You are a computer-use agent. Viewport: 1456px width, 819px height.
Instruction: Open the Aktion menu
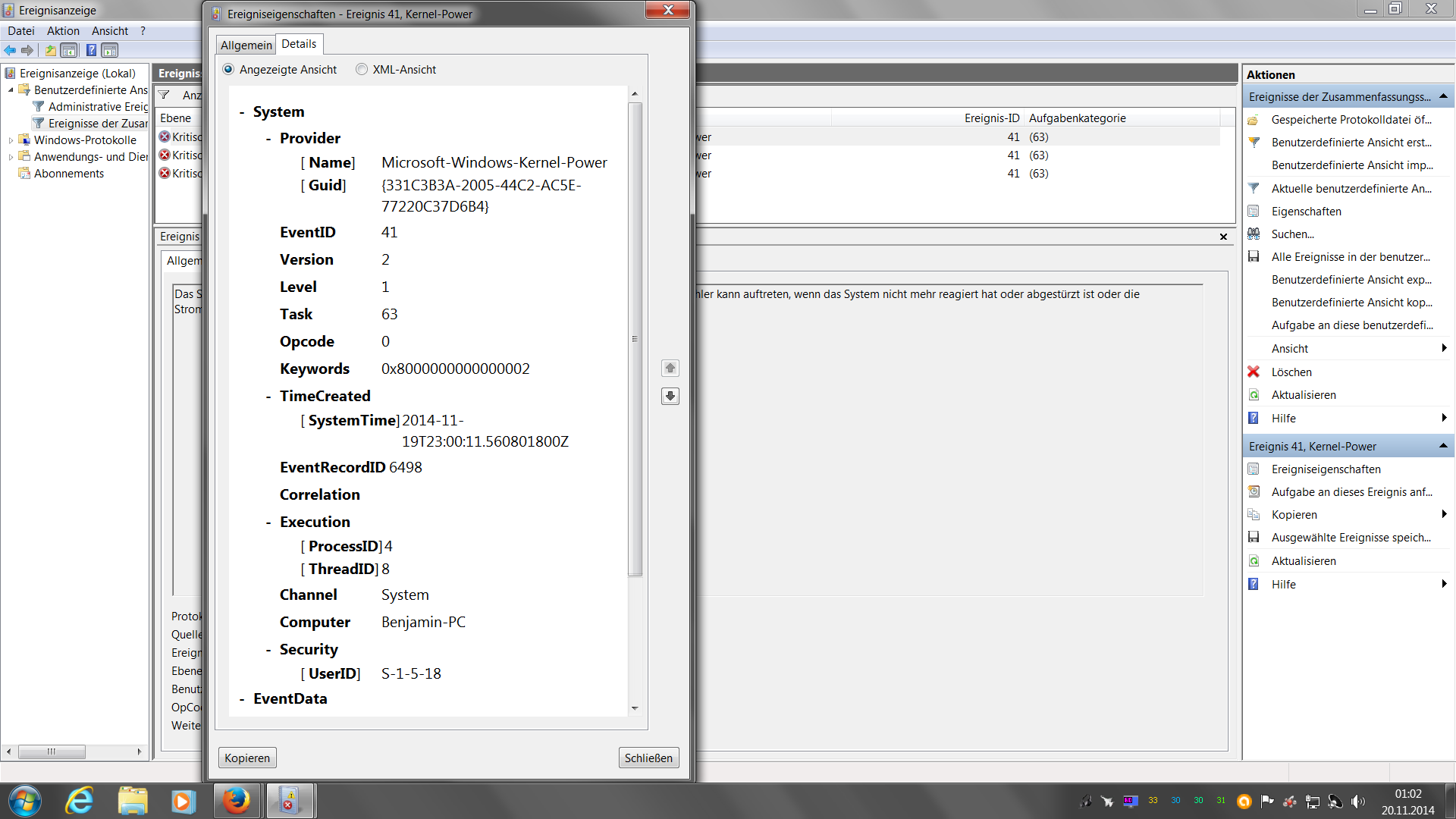coord(63,31)
